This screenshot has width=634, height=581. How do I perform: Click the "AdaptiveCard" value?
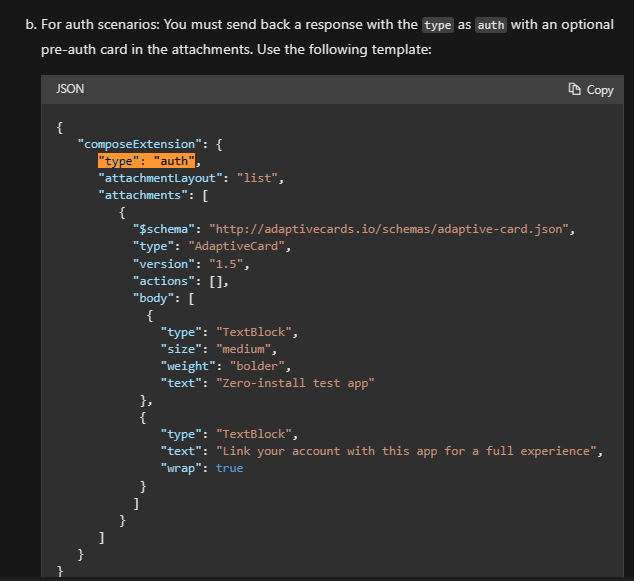tap(237, 246)
